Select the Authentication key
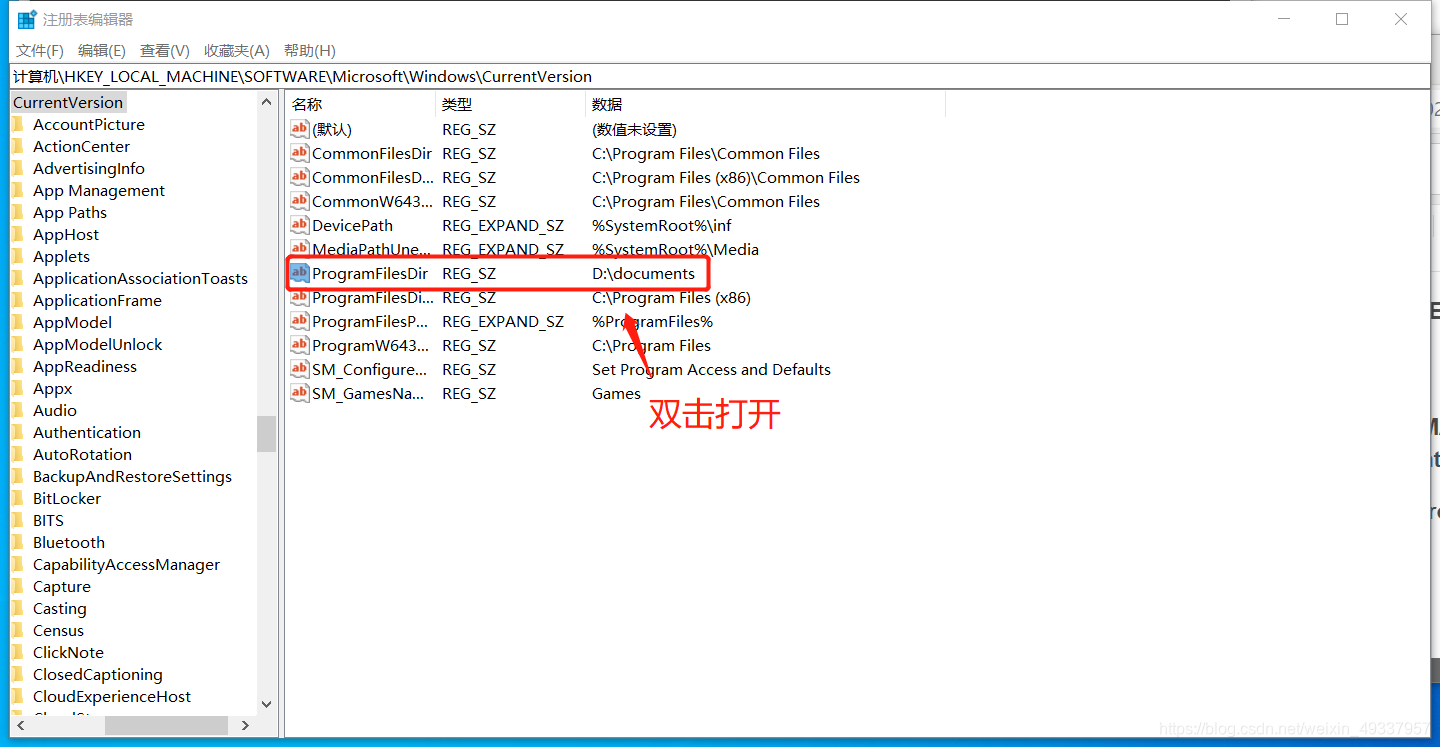Image resolution: width=1440 pixels, height=747 pixels. click(x=87, y=433)
